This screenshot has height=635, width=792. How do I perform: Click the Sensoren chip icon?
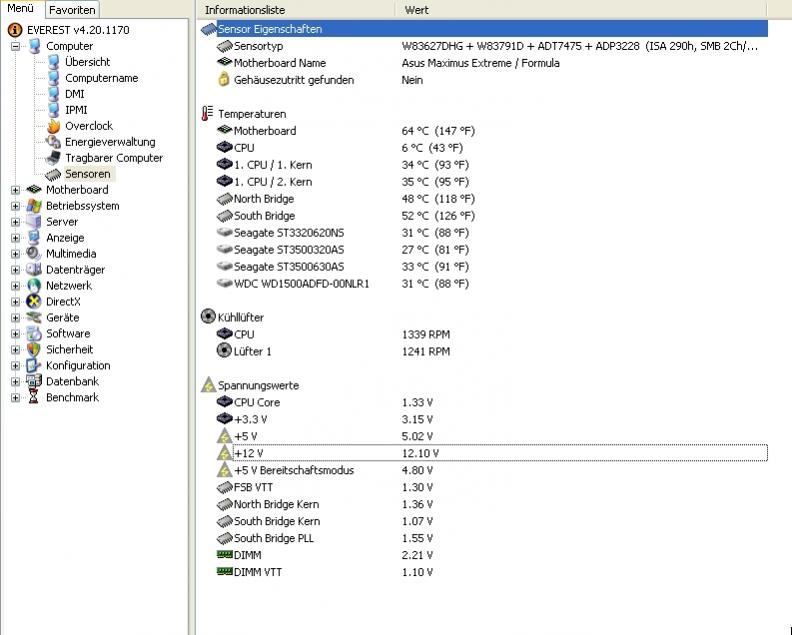point(53,174)
